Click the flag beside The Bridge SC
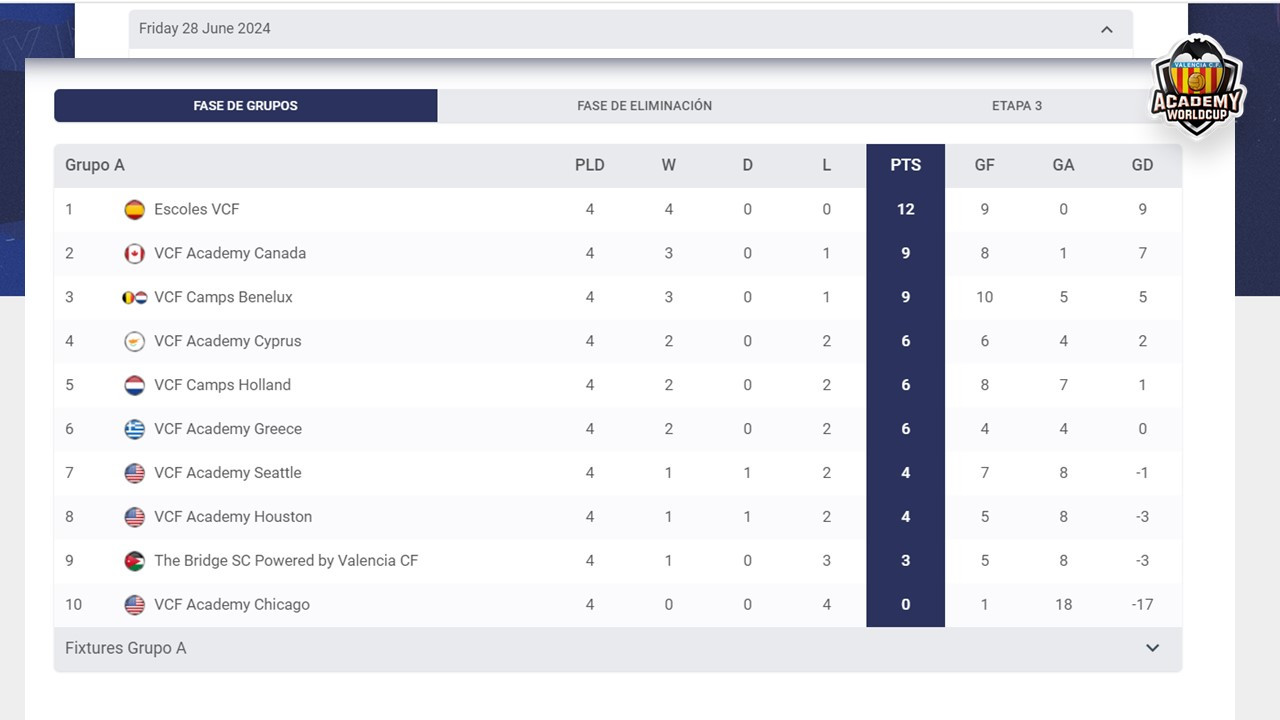 [x=134, y=561]
